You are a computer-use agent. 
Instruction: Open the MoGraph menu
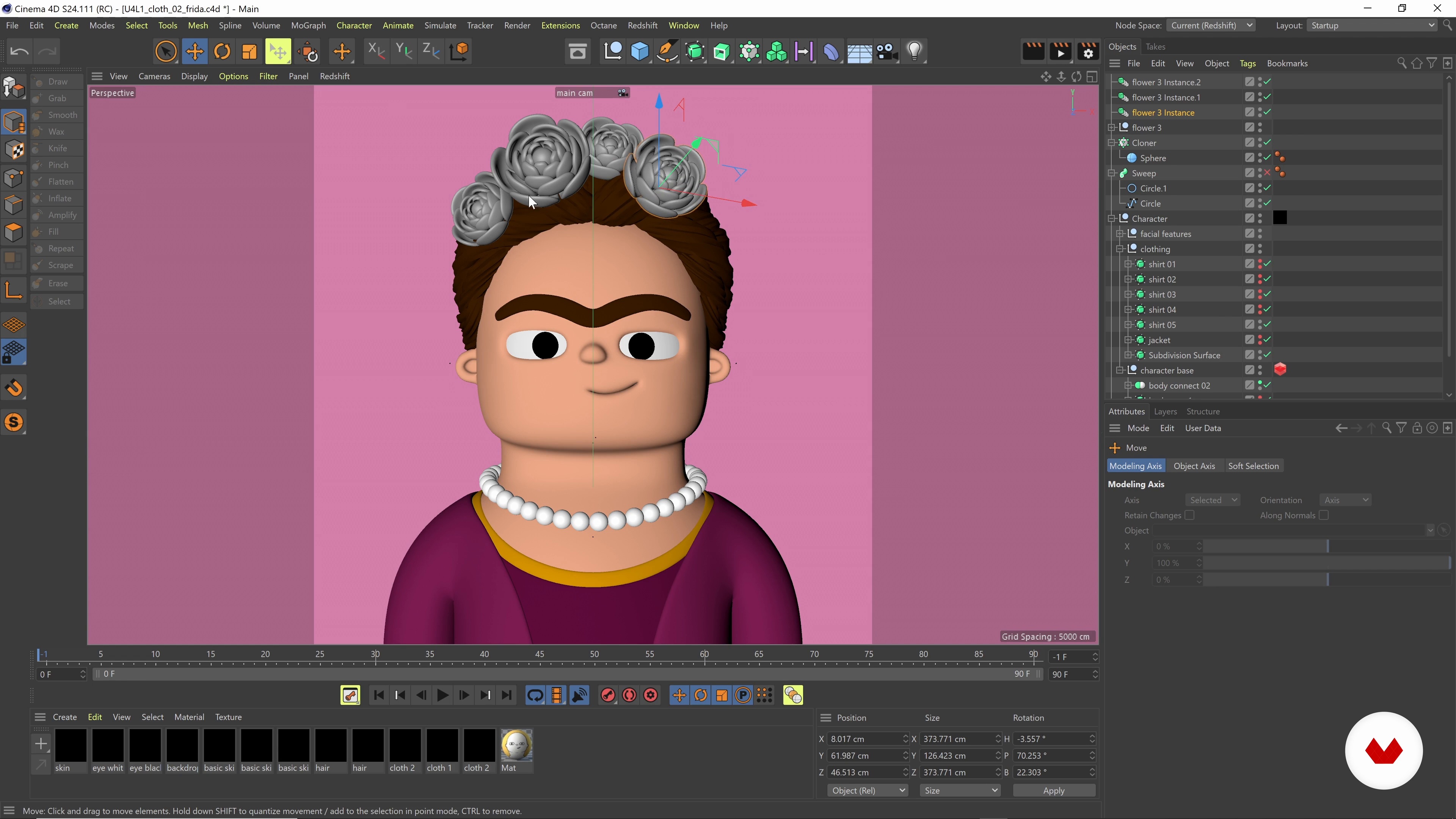point(308,25)
